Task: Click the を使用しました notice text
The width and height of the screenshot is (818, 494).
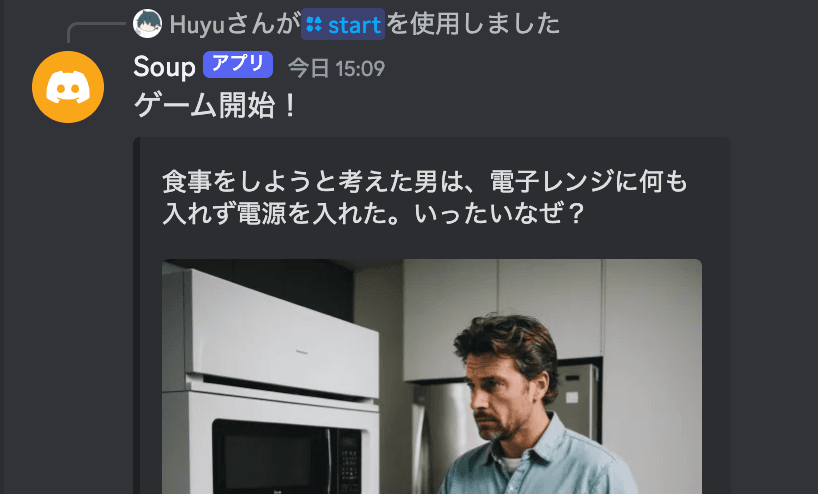Action: pyautogui.click(x=473, y=24)
